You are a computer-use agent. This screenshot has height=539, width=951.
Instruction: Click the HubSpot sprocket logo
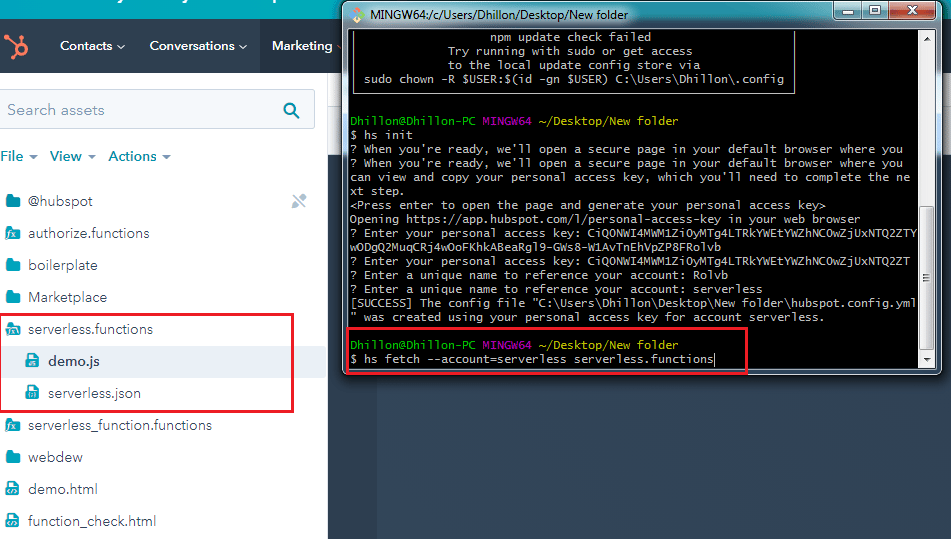pos(16,46)
